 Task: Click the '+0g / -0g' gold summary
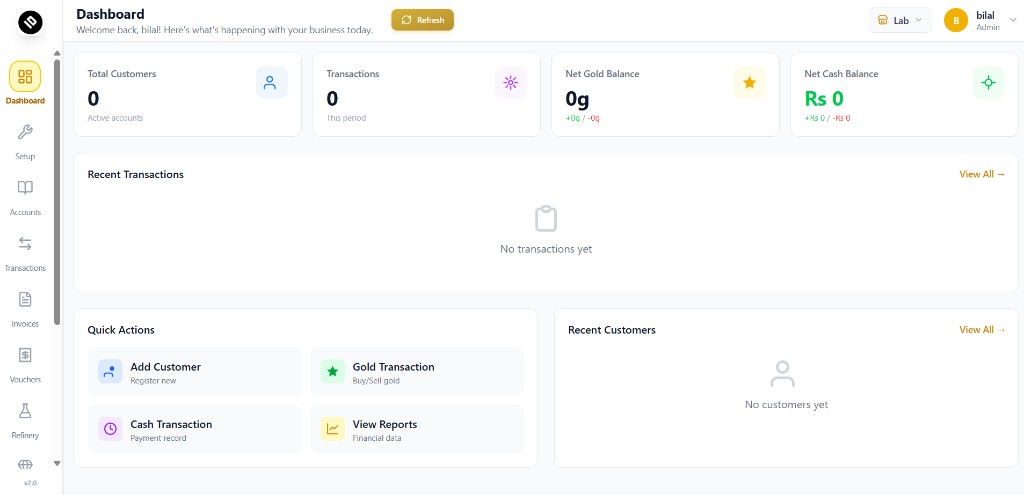pos(583,118)
